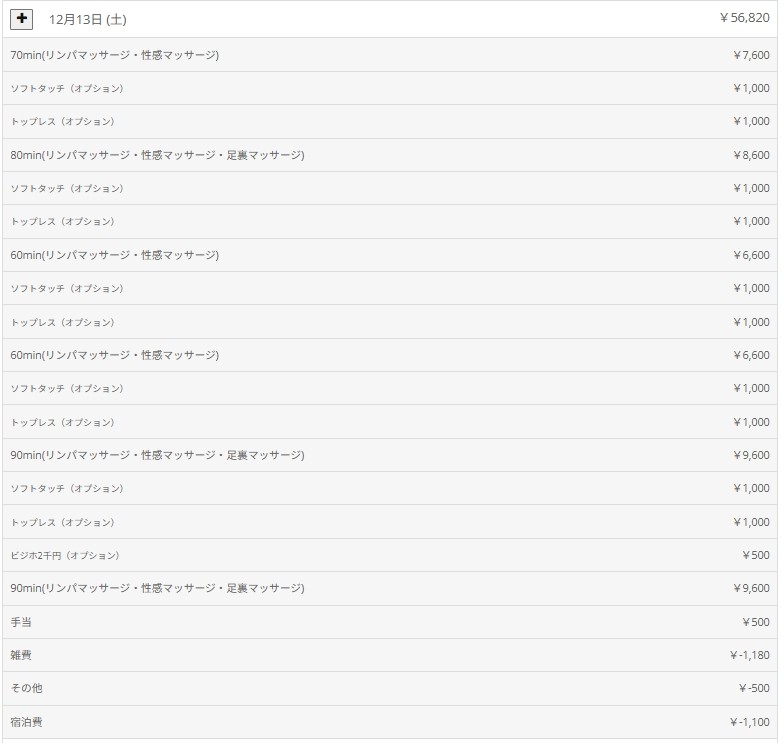
Task: Select the 70min リンパマッサージ row
Action: (x=115, y=55)
